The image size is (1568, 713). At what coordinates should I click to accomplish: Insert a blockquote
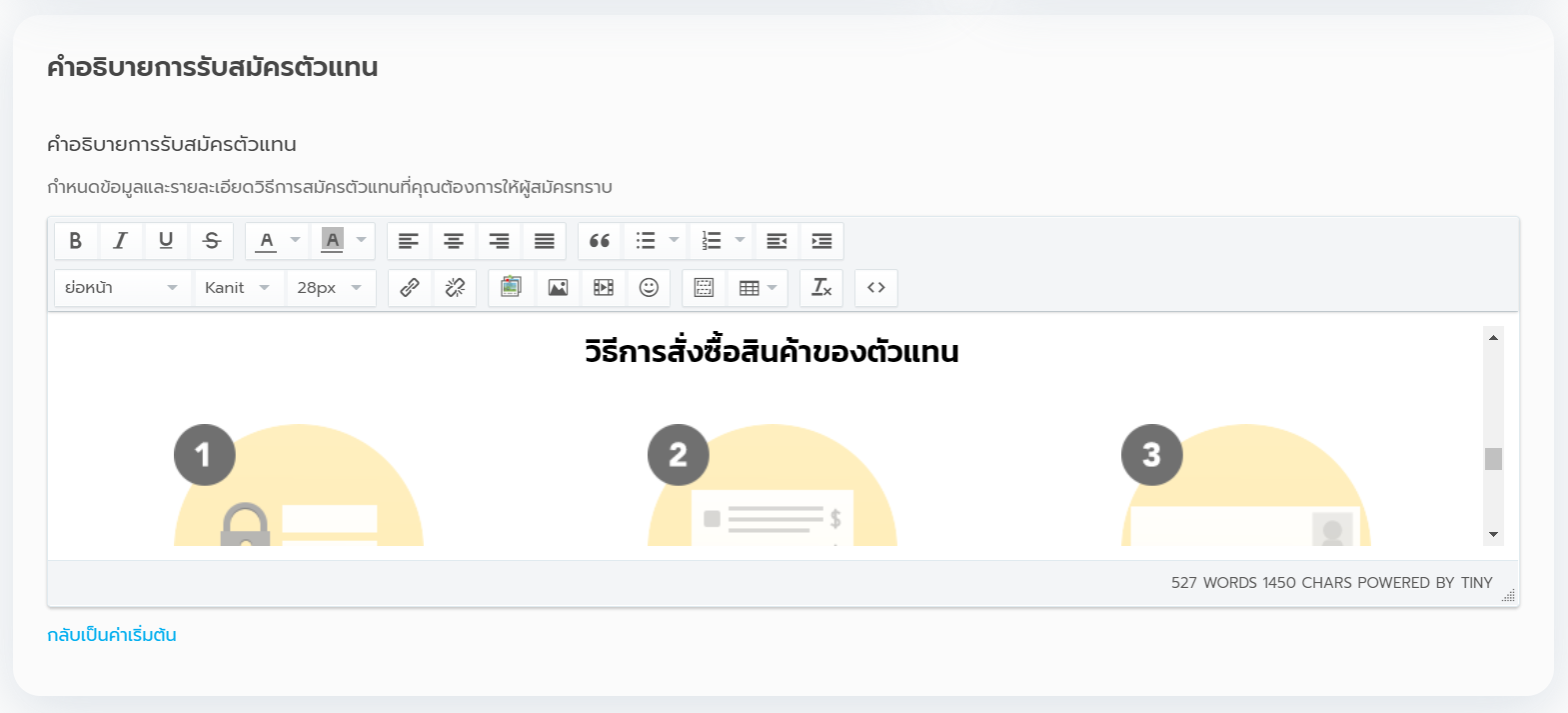[x=600, y=241]
